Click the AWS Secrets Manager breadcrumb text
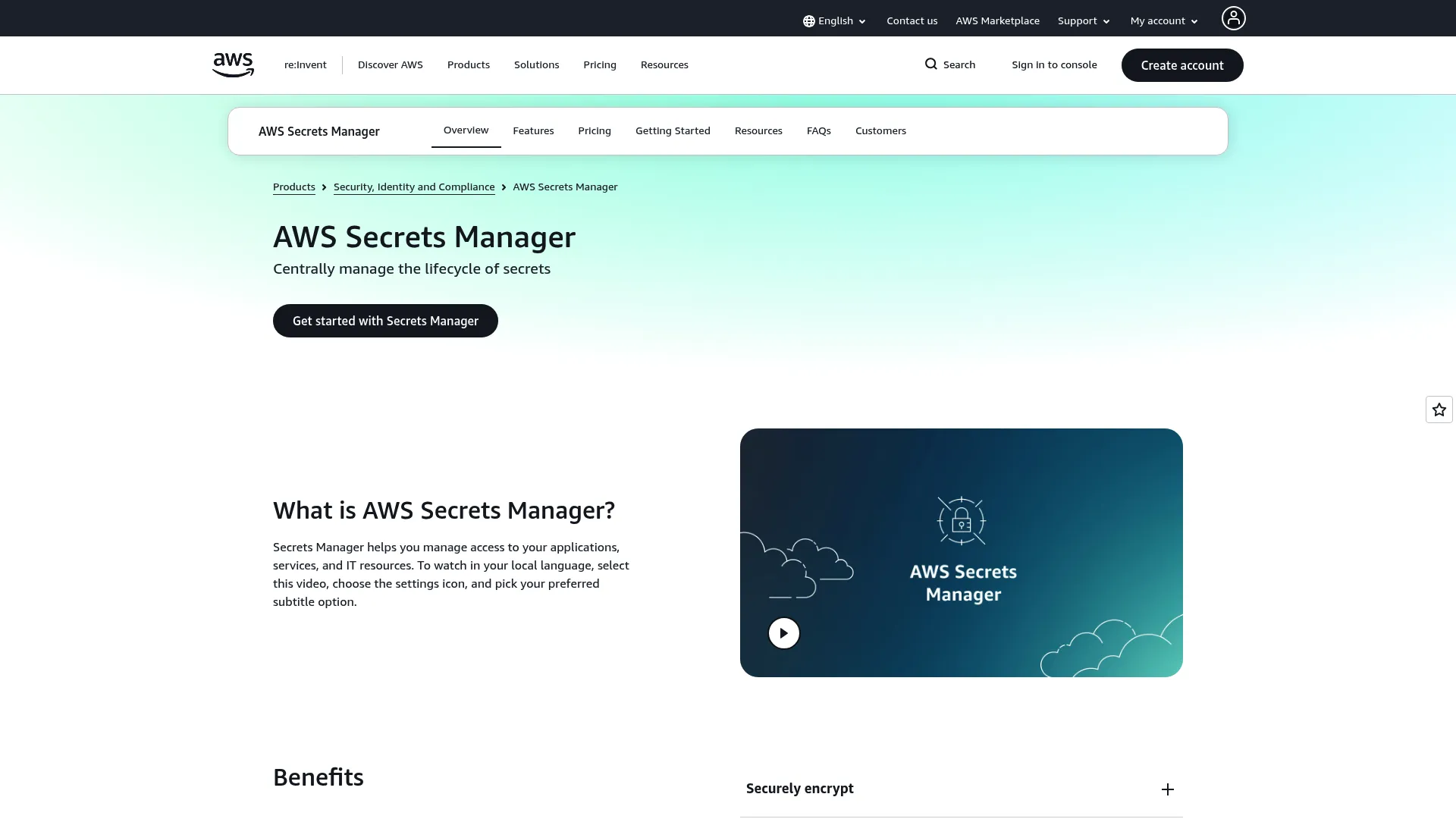 point(565,187)
